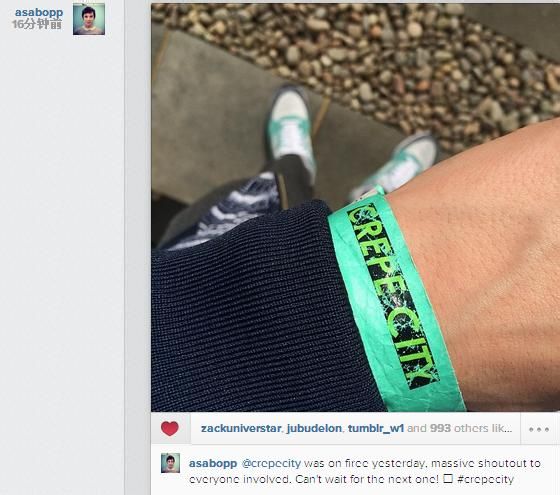The width and height of the screenshot is (560, 495).
Task: Like the post with the red heart icon
Action: 170,429
